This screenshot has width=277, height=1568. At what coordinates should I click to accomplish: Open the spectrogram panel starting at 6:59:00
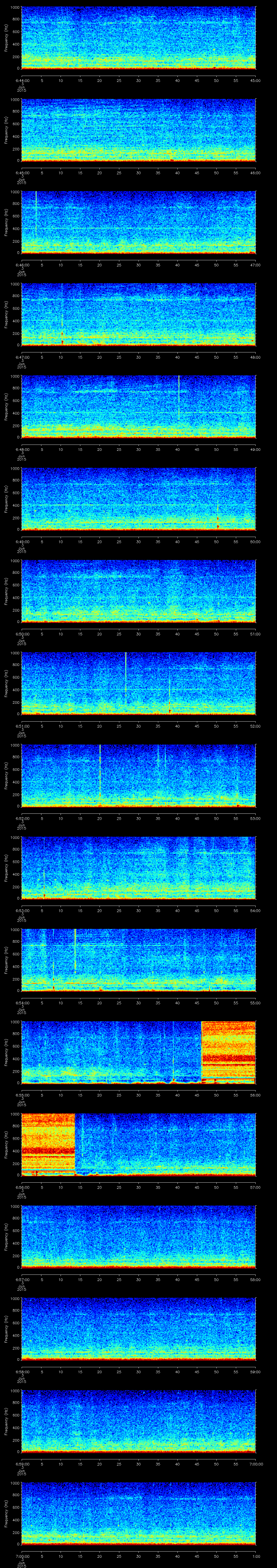coord(138,1421)
